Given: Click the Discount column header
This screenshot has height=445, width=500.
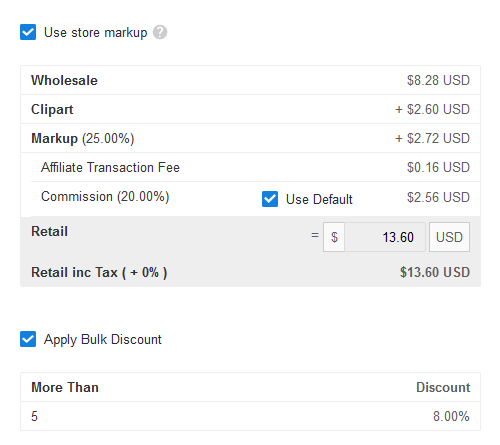Looking at the screenshot, I should (x=443, y=387).
